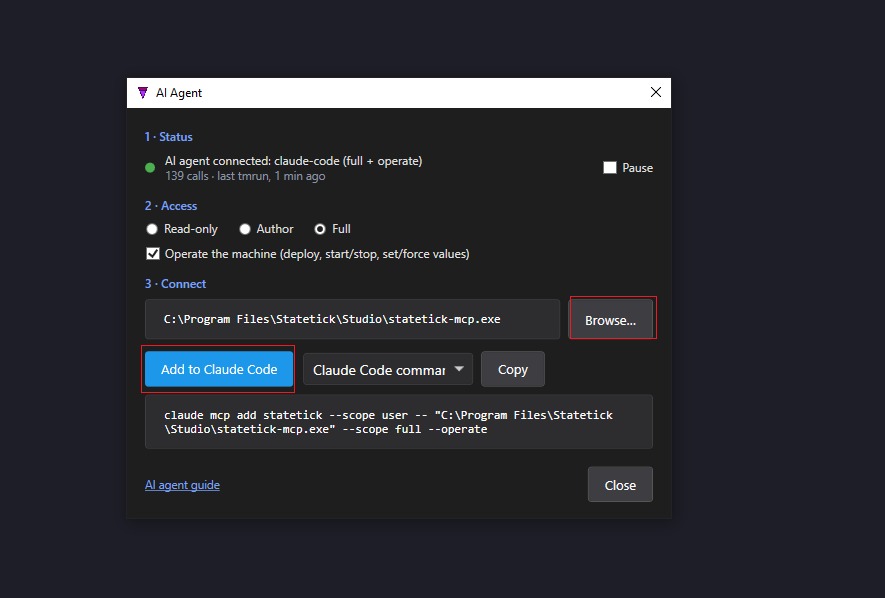Open the Claude Code command dropdown

pyautogui.click(x=388, y=370)
